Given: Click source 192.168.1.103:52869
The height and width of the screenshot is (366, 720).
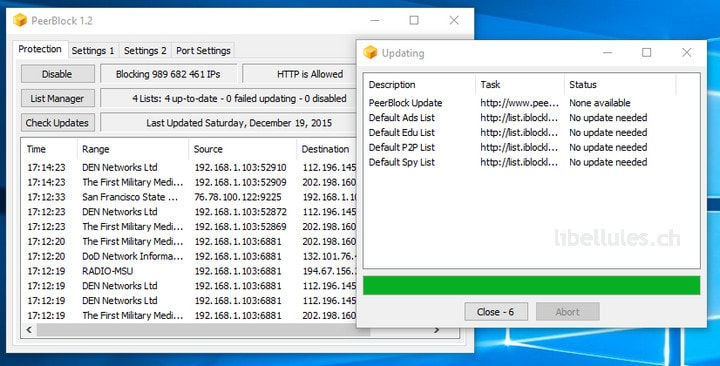Looking at the screenshot, I should coord(241,226).
